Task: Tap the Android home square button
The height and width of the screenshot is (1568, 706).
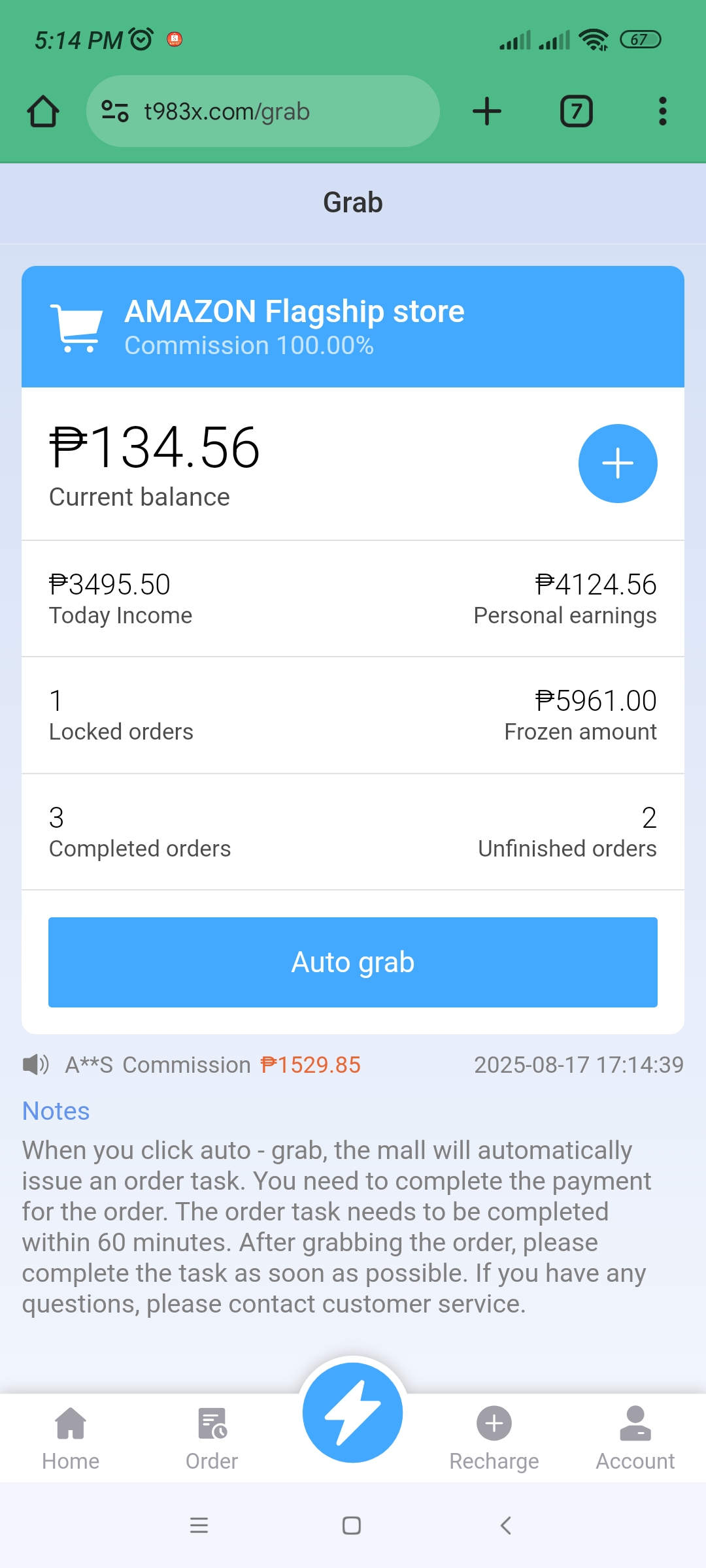Action: pyautogui.click(x=352, y=1526)
